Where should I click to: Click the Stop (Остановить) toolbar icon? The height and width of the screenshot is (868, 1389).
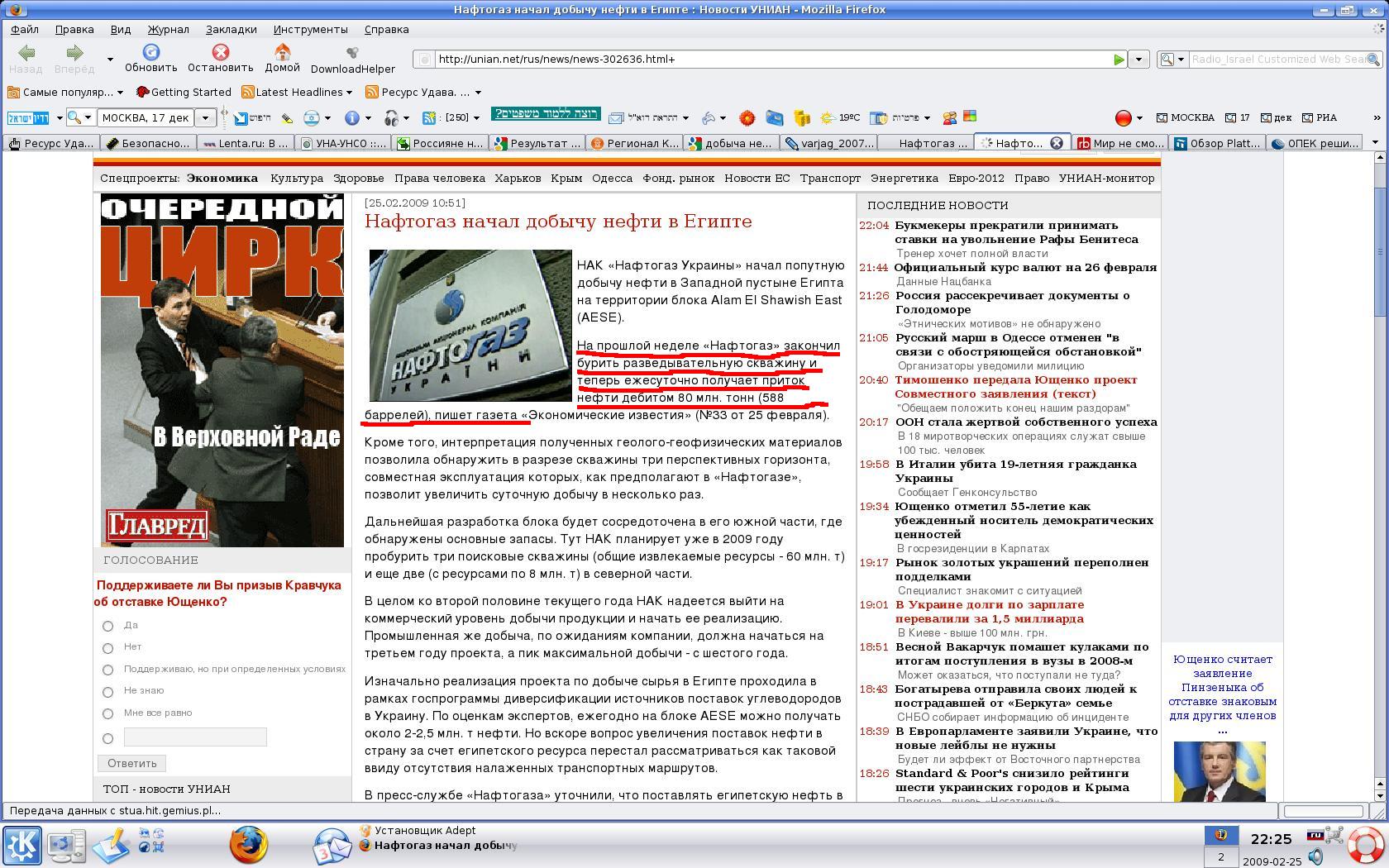coord(220,53)
